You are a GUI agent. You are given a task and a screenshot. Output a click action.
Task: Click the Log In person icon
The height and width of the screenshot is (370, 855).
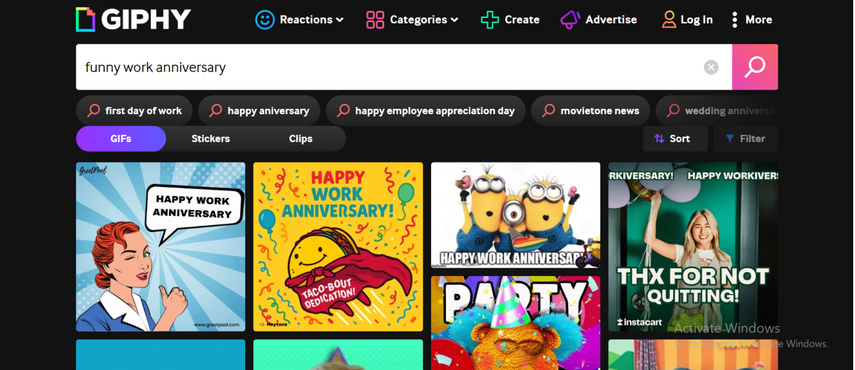point(669,20)
